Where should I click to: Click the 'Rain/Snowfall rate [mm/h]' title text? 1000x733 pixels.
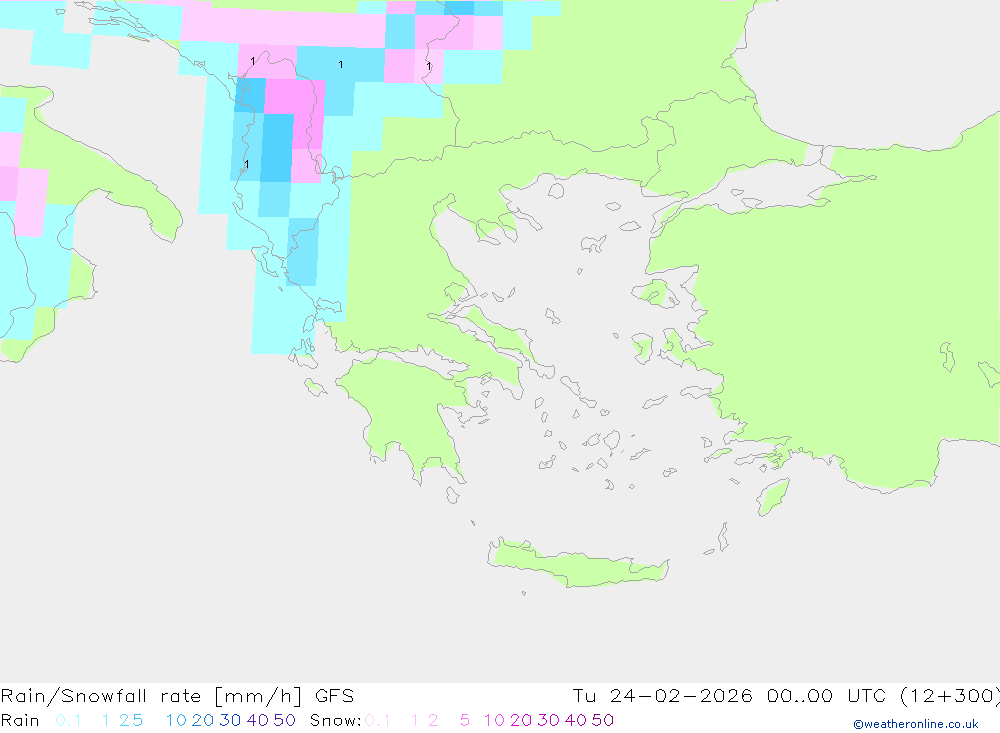pos(151,696)
